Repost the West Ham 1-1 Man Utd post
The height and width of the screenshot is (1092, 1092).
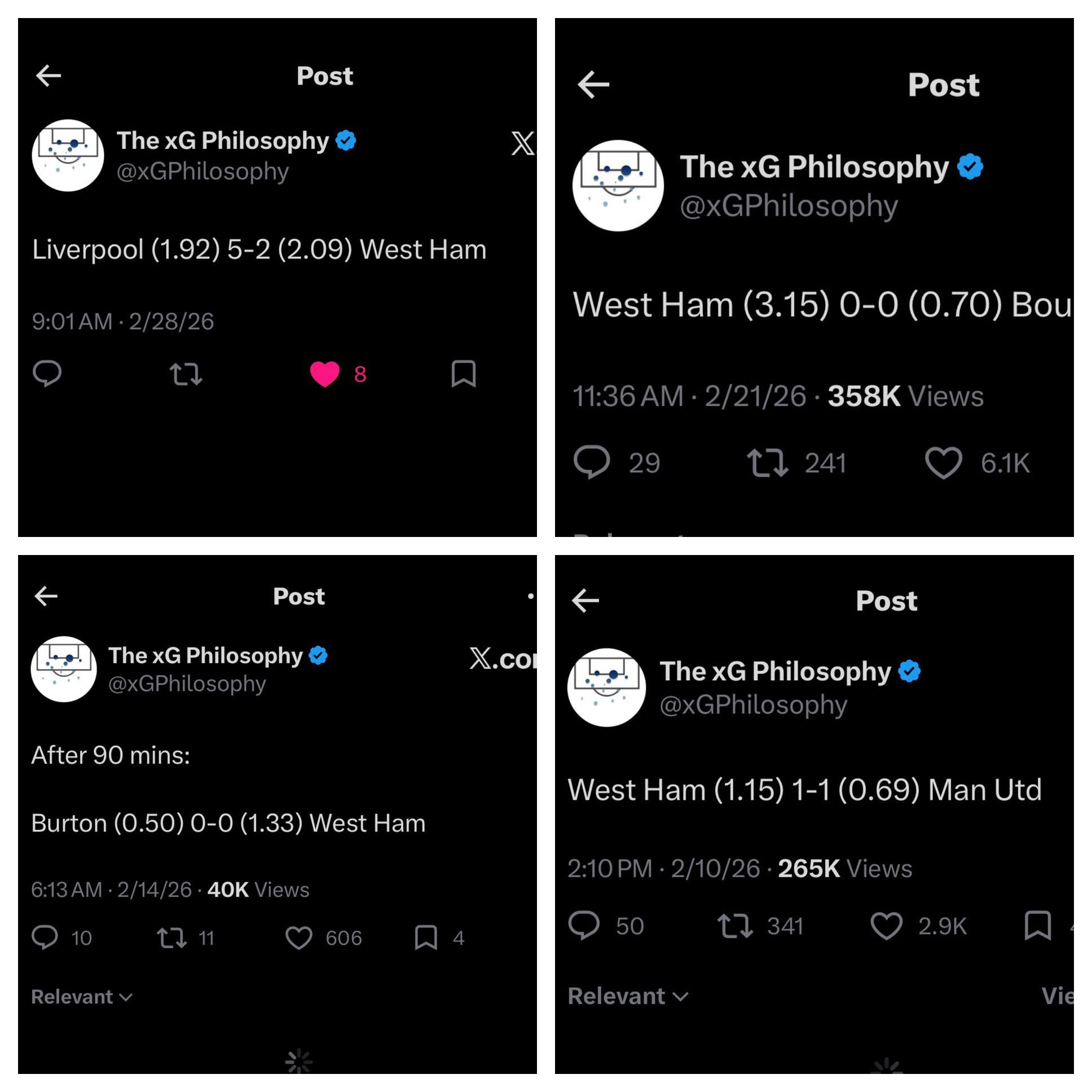735,926
